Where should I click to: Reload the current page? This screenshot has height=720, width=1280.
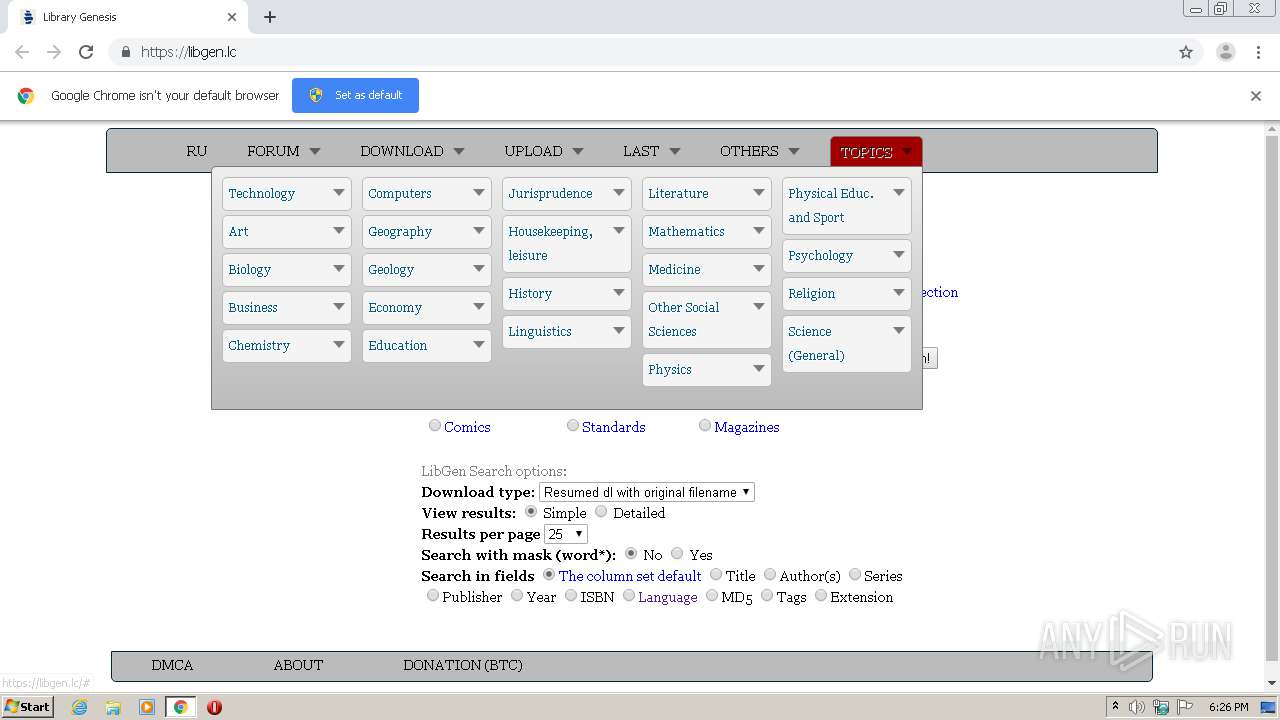click(x=86, y=52)
